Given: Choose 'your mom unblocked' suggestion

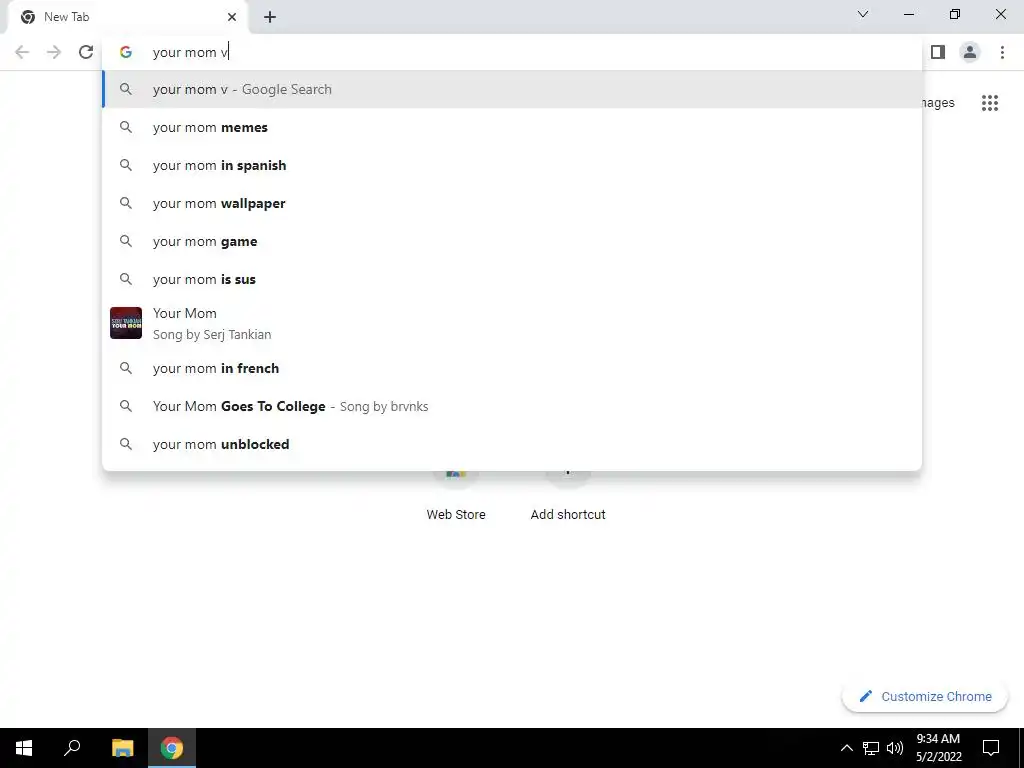Looking at the screenshot, I should 512,444.
